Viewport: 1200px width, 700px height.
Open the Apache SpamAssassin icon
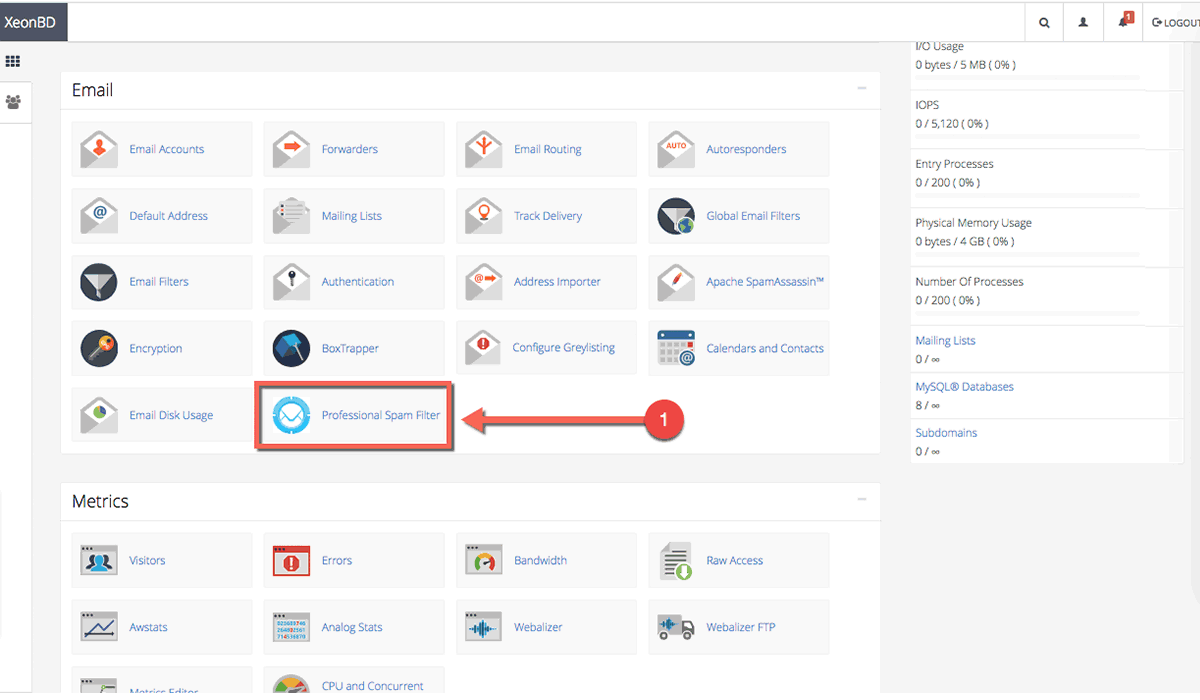pos(676,282)
